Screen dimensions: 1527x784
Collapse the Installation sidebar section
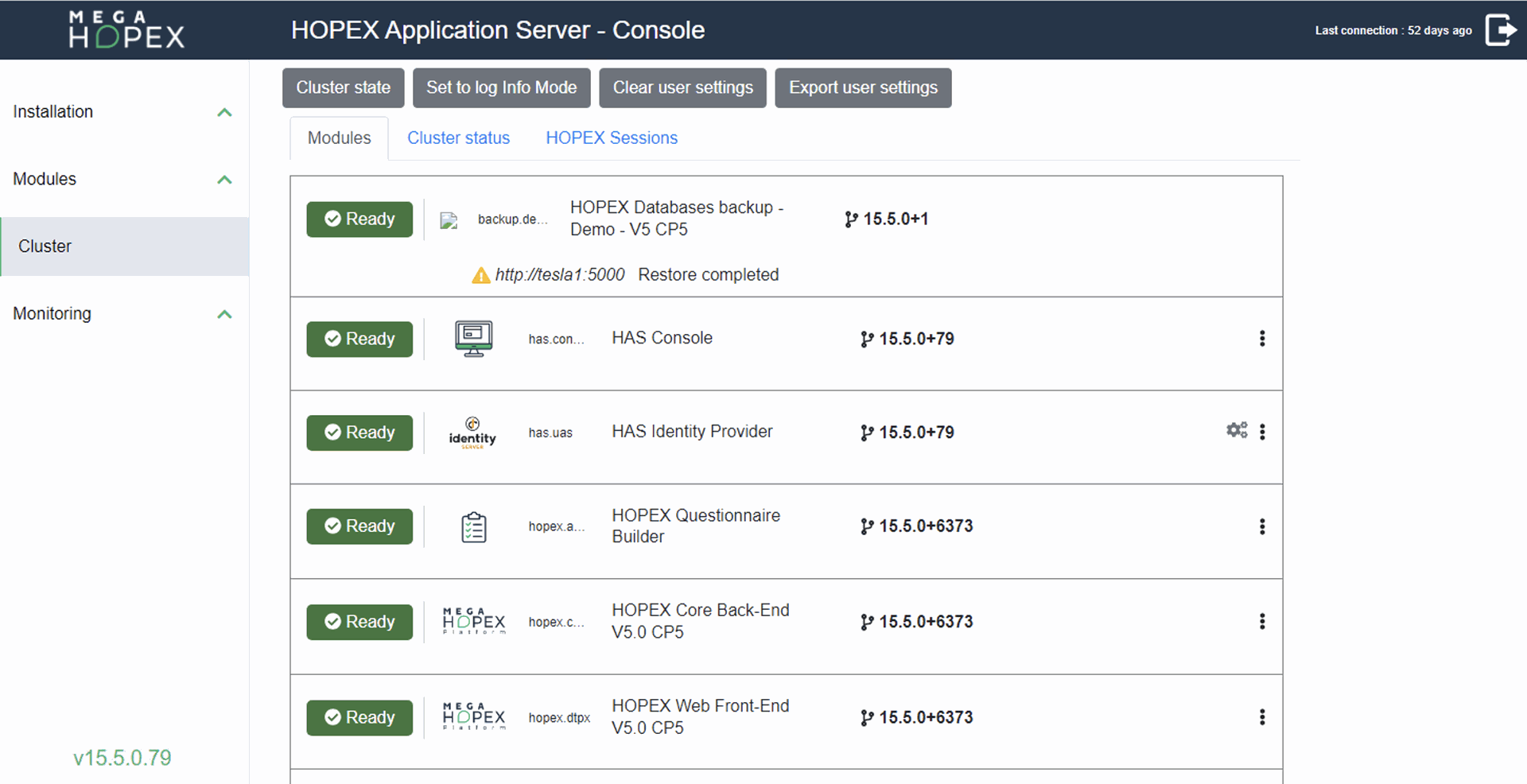pos(224,112)
